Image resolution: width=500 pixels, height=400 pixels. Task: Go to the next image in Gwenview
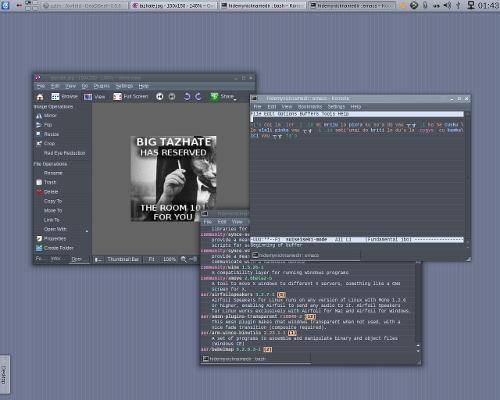172,97
